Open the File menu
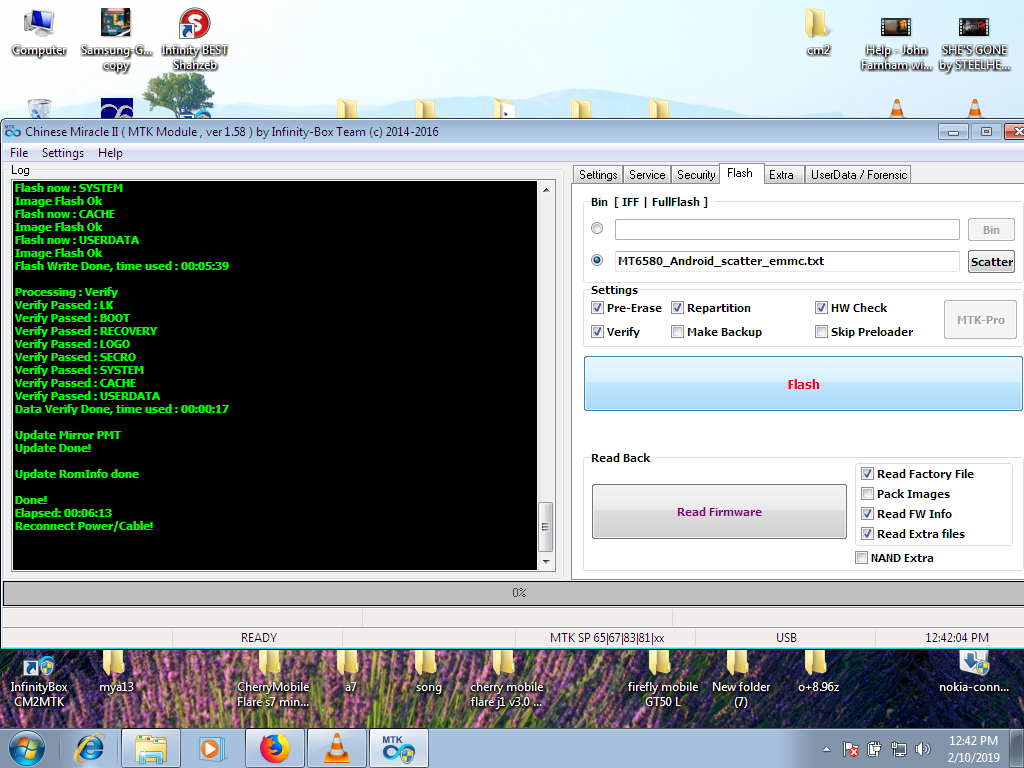The width and height of the screenshot is (1024, 768). pos(19,153)
